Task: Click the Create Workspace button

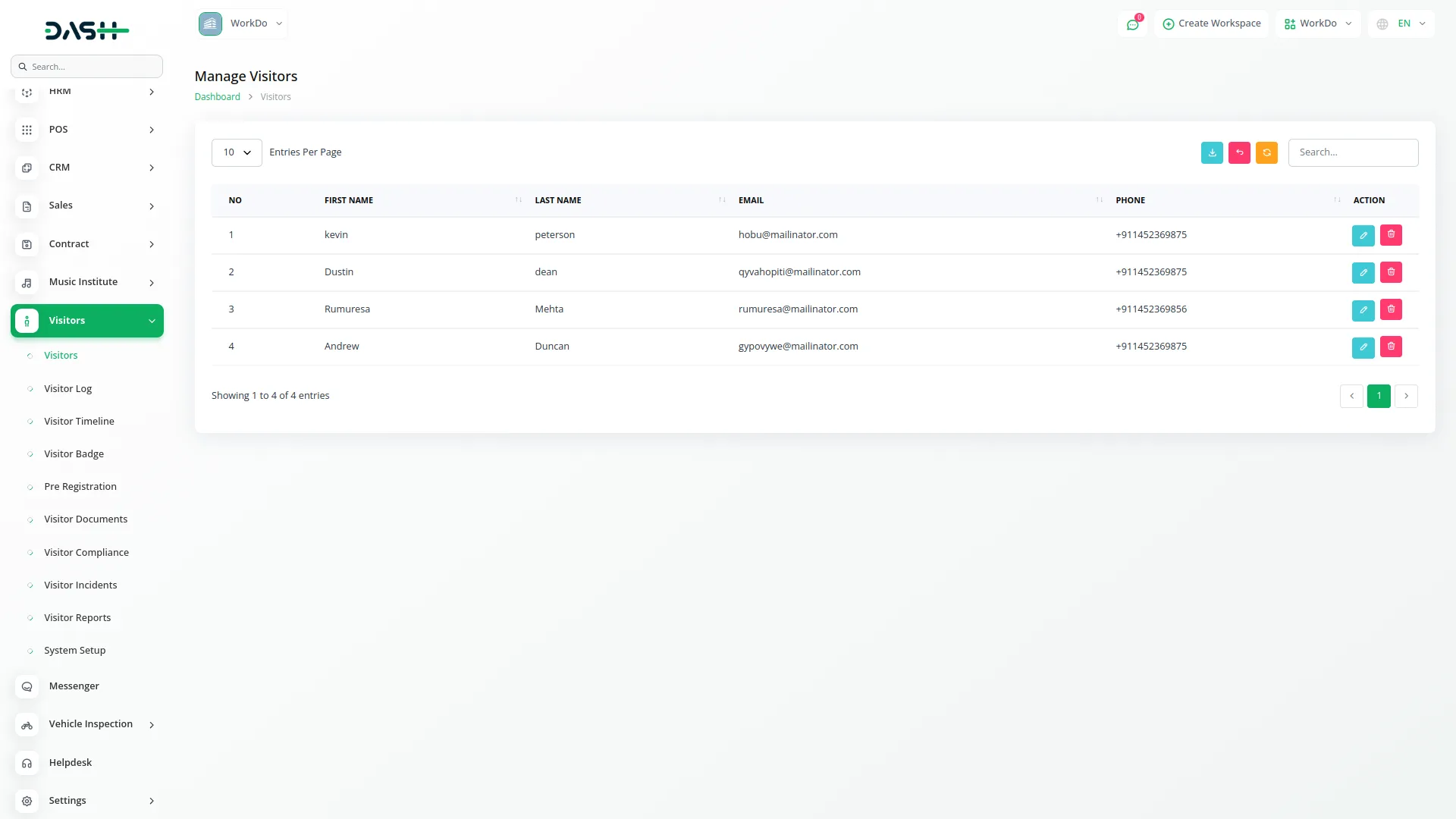Action: [x=1211, y=24]
